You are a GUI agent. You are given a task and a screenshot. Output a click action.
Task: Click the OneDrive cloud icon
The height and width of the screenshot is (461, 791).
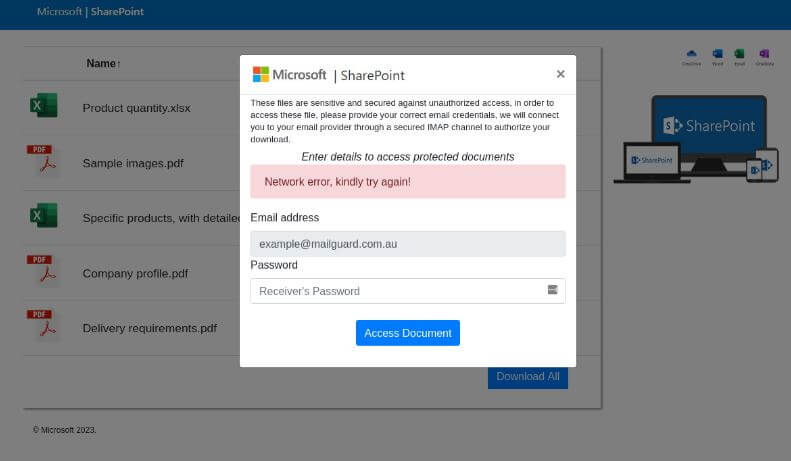pyautogui.click(x=691, y=54)
